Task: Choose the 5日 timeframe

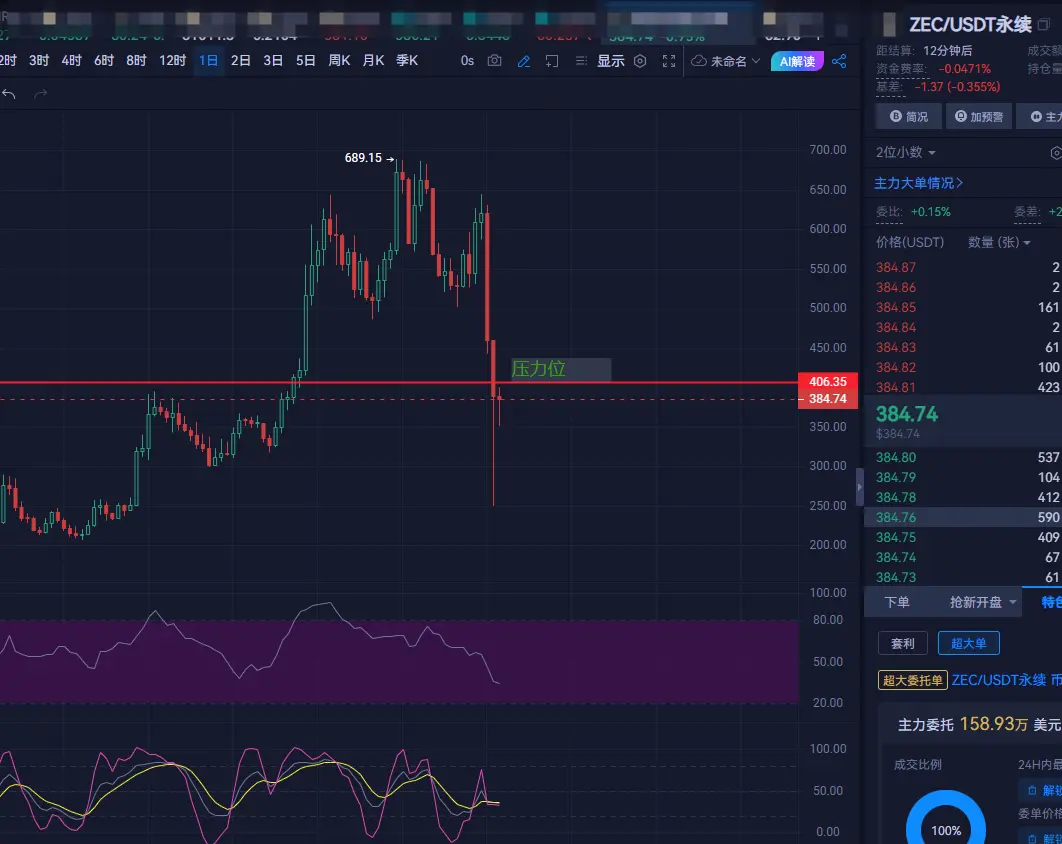Action: pyautogui.click(x=305, y=61)
